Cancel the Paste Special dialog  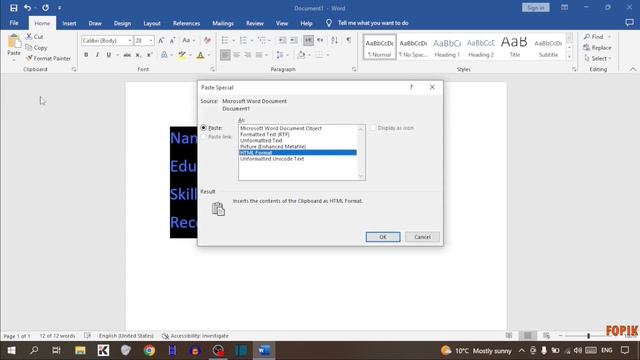(422, 237)
